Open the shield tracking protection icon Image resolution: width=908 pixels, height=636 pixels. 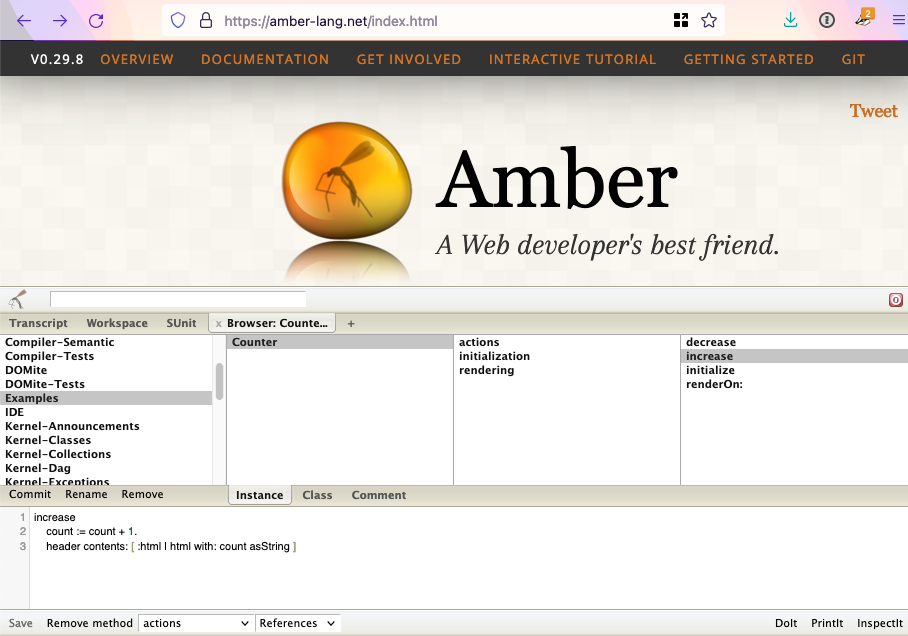coord(178,21)
